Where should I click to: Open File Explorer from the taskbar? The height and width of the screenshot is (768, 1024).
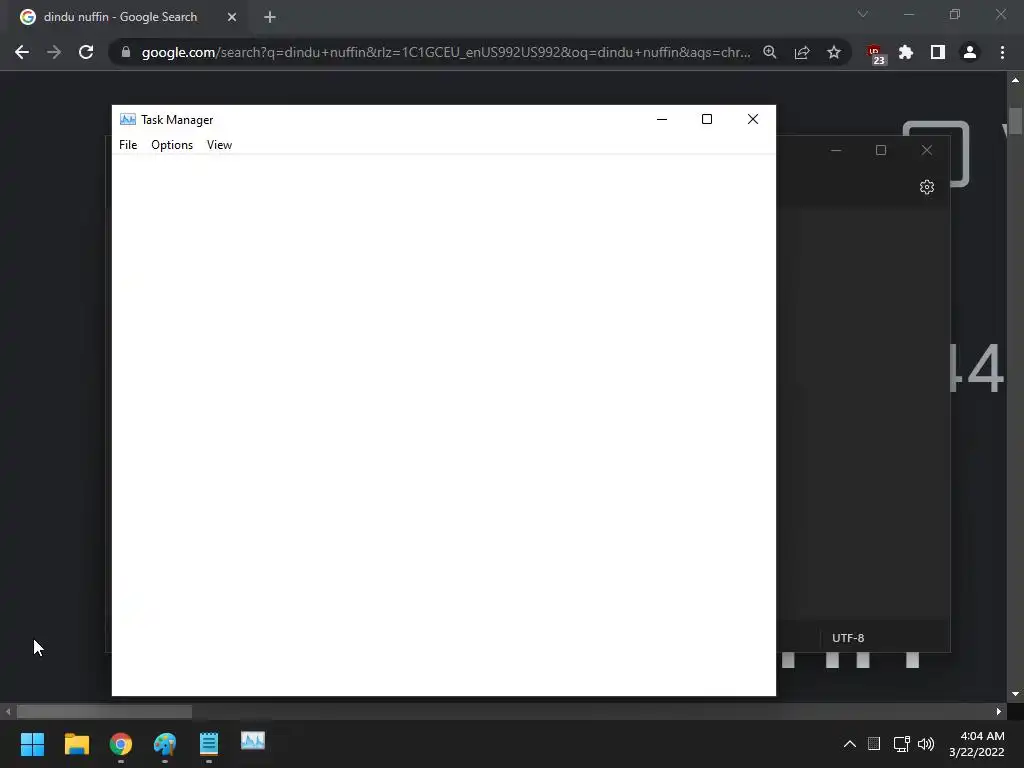point(76,744)
